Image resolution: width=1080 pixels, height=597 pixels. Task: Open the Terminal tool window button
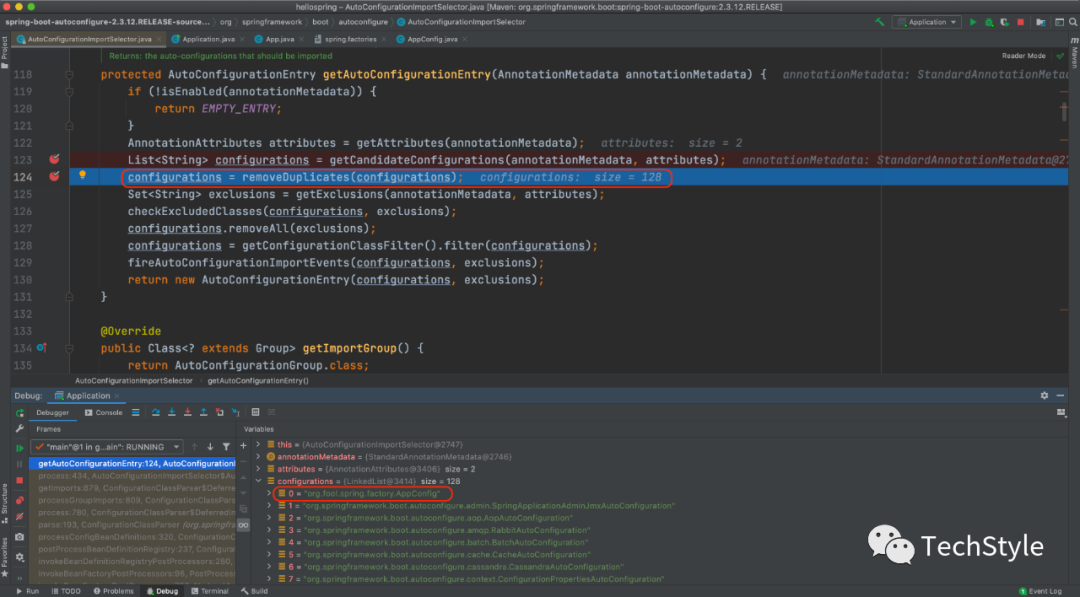pyautogui.click(x=210, y=591)
